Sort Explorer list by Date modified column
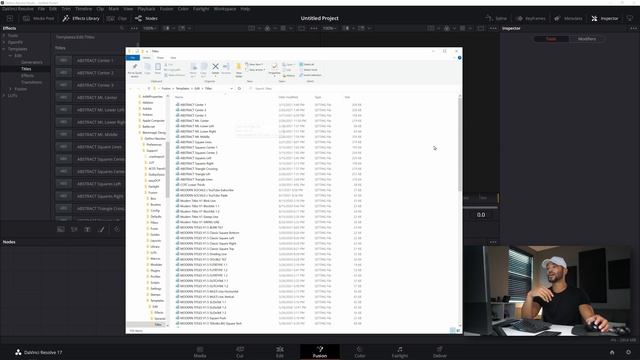 click(288, 97)
